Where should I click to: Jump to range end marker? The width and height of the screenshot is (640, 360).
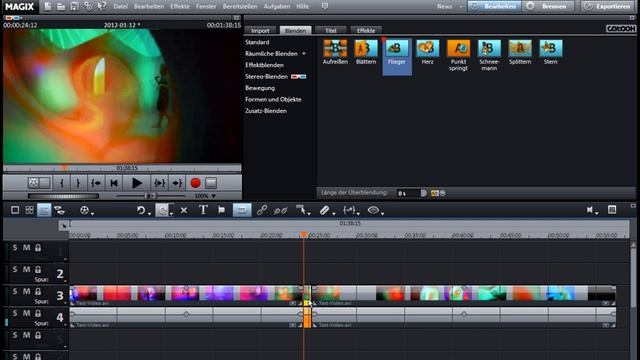[x=177, y=183]
